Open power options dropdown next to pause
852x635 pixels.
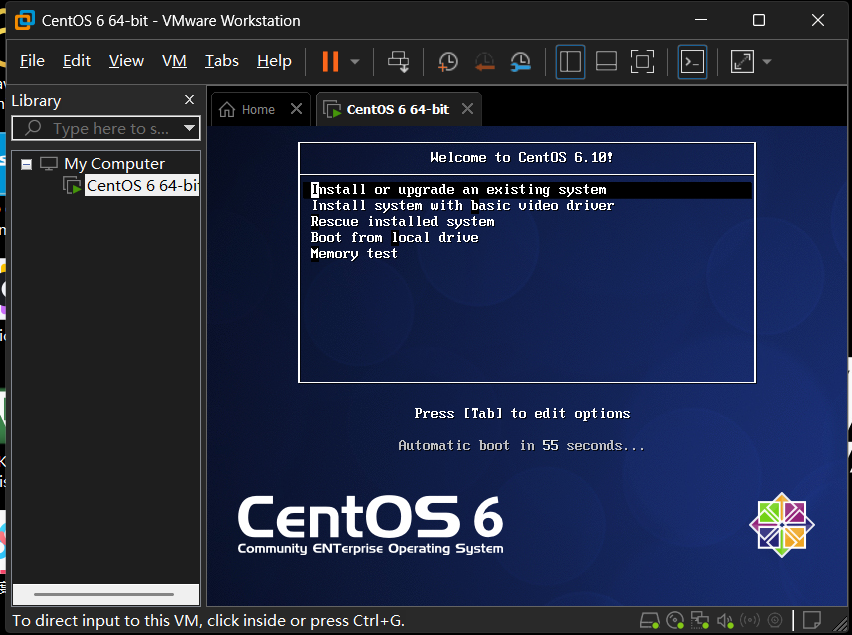(355, 61)
